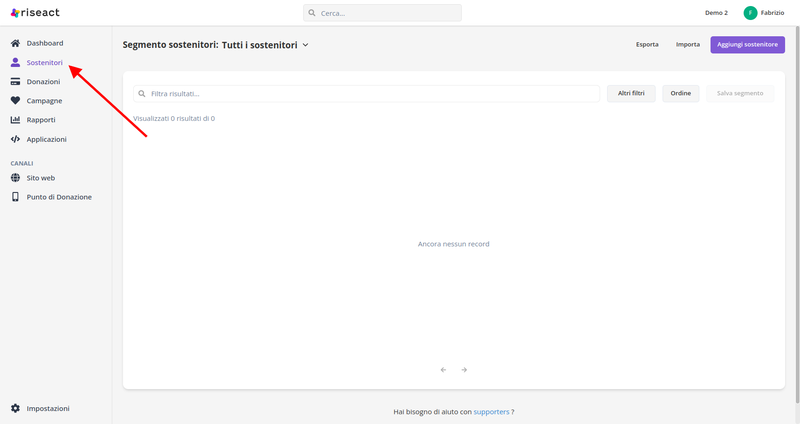Follow the supporters help link

pyautogui.click(x=491, y=411)
